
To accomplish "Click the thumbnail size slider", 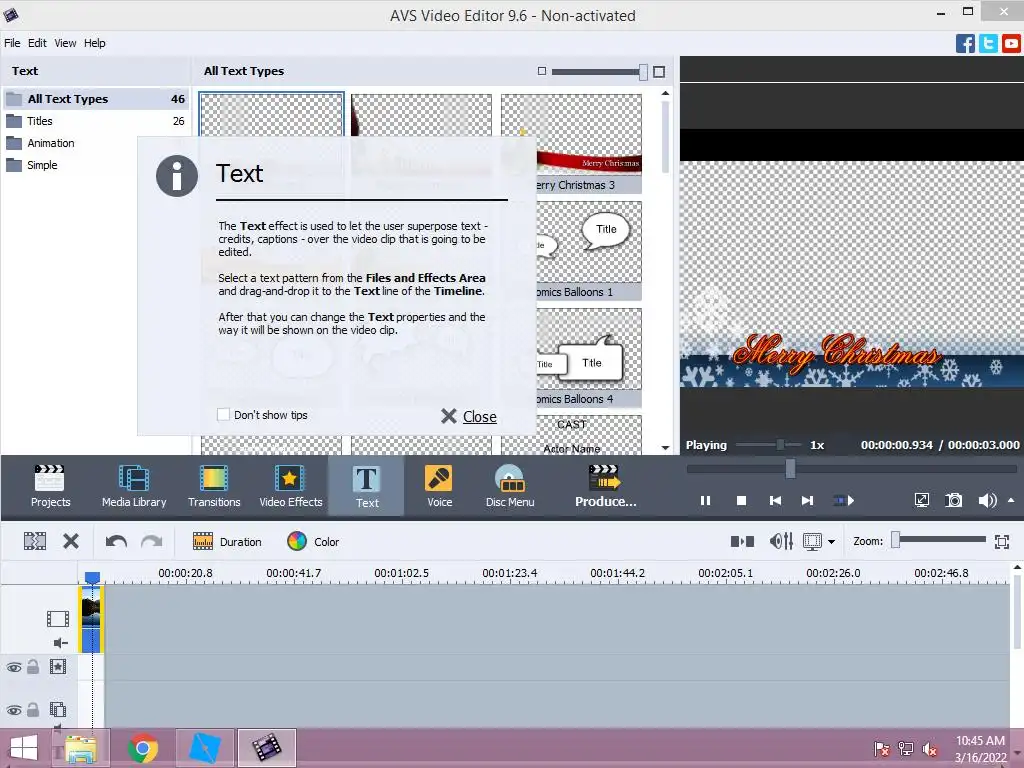I will click(x=599, y=71).
